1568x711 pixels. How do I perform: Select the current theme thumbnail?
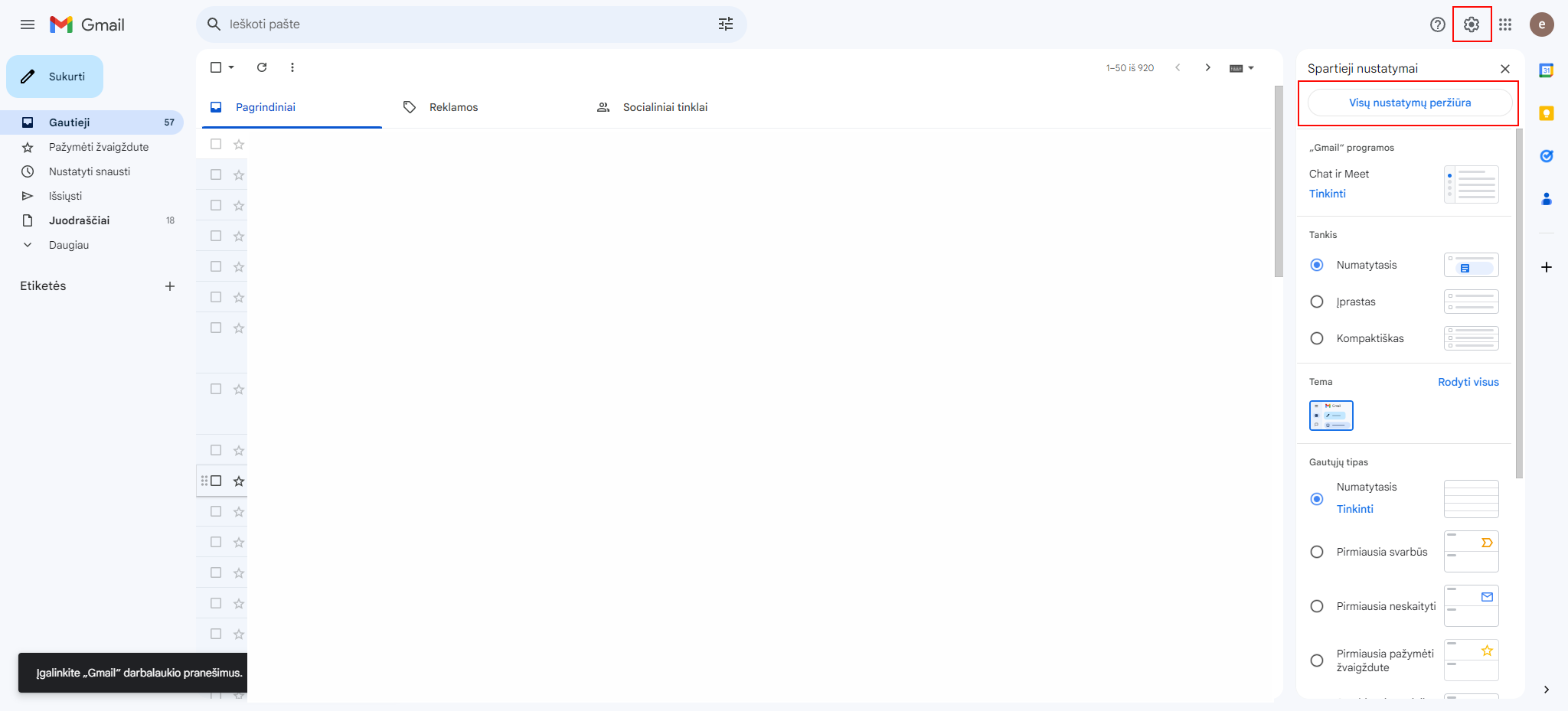(1331, 416)
